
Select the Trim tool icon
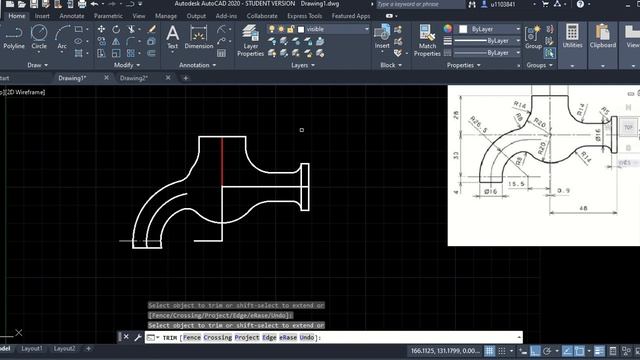point(131,29)
